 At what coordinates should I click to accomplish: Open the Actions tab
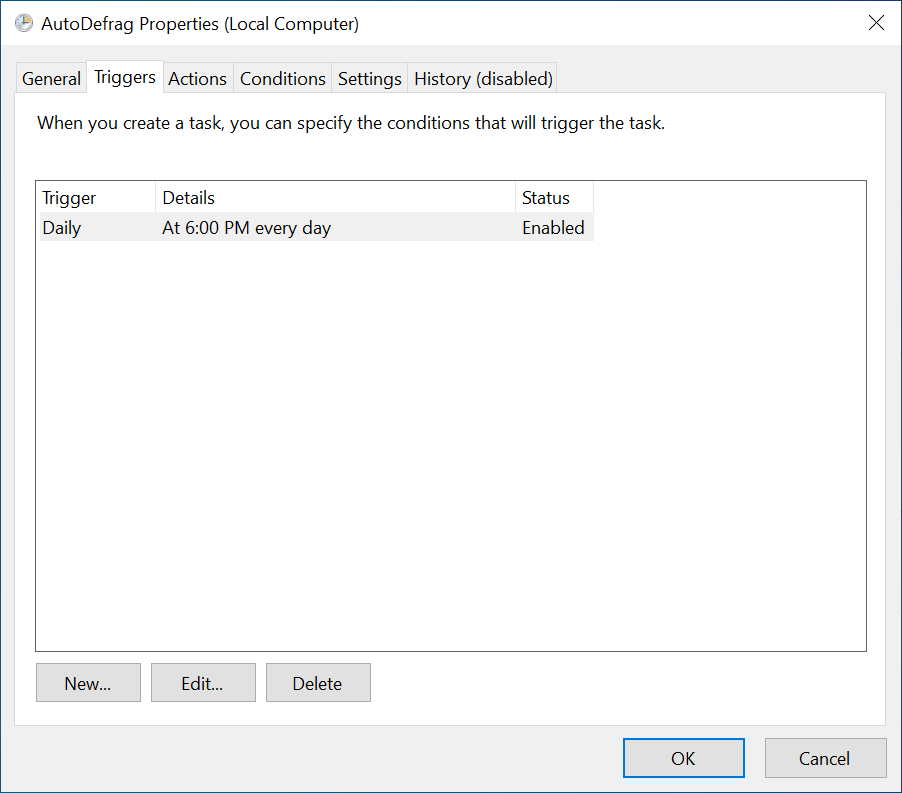(198, 79)
